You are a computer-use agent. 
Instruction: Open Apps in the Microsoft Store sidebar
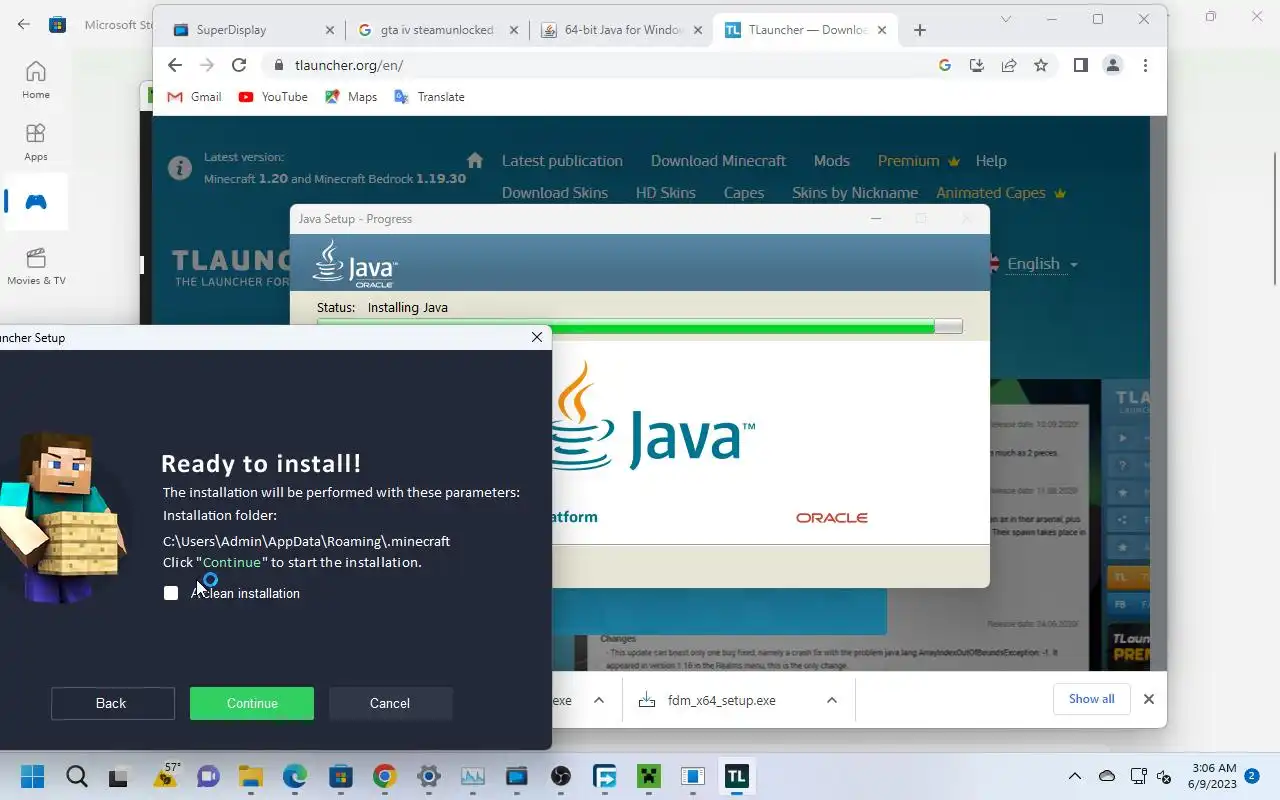click(36, 142)
